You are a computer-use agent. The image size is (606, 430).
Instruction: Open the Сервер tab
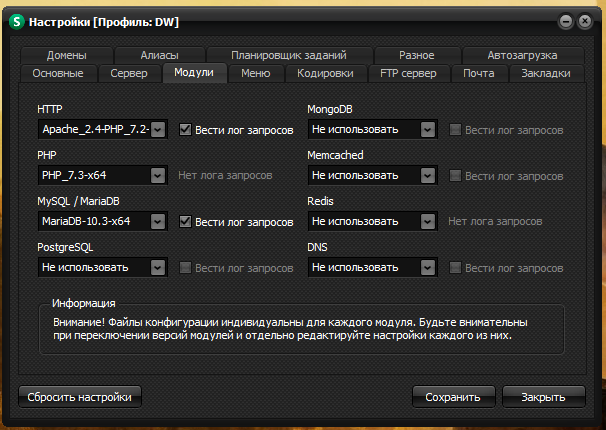tap(129, 73)
